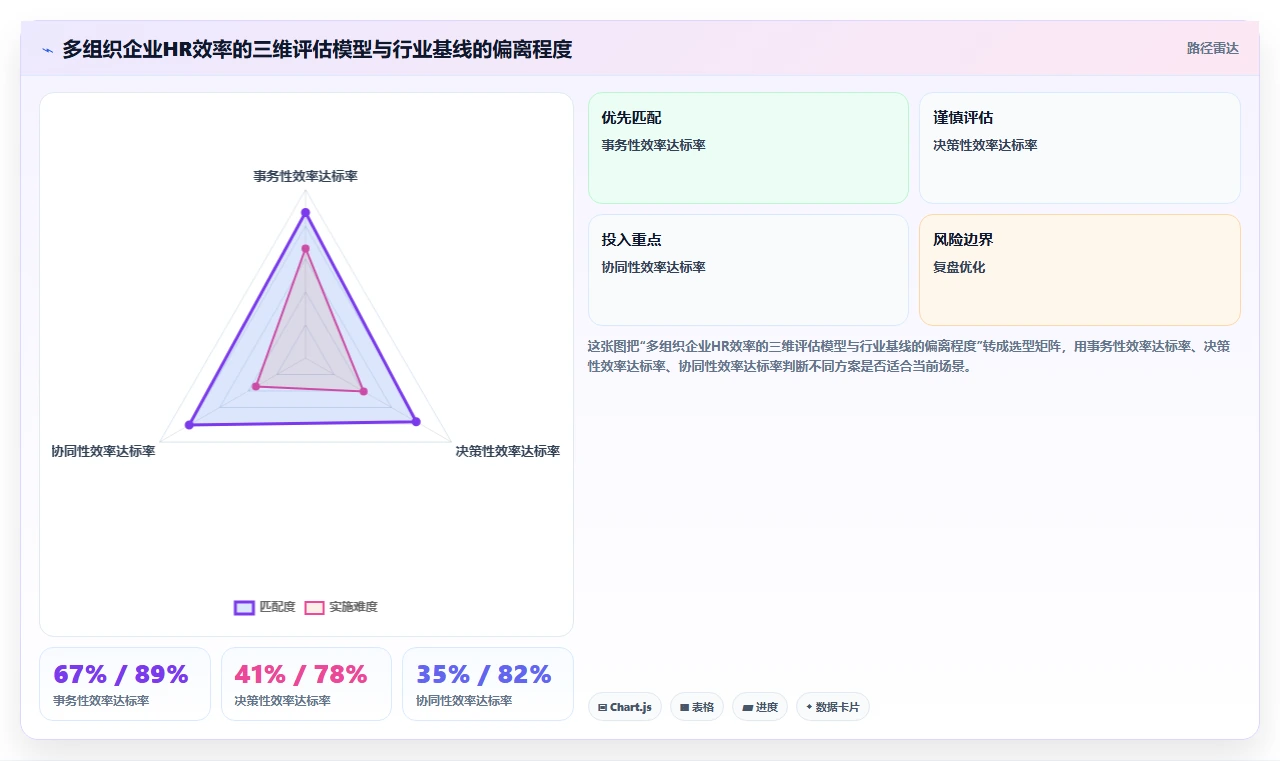Toggle the 实施难度 legend item
The width and height of the screenshot is (1280, 761).
(x=341, y=607)
